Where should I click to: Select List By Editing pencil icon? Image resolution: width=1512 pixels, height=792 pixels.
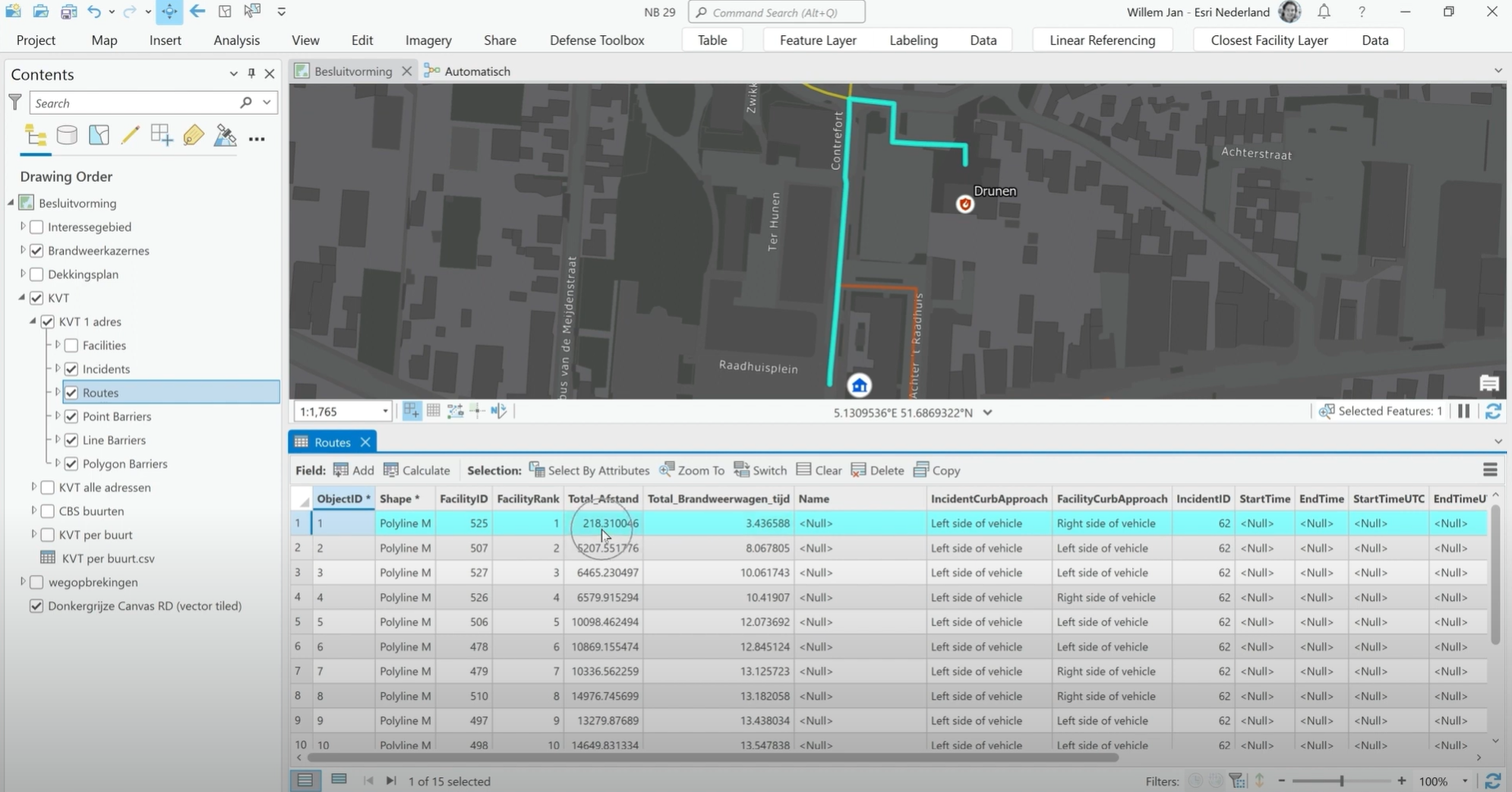click(x=130, y=135)
